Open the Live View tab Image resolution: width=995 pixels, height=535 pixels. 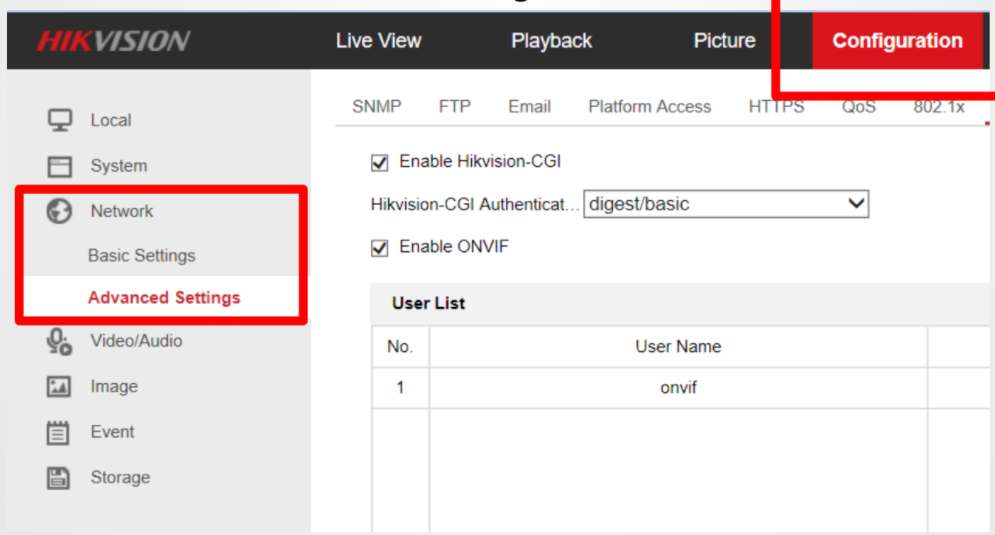pyautogui.click(x=378, y=41)
